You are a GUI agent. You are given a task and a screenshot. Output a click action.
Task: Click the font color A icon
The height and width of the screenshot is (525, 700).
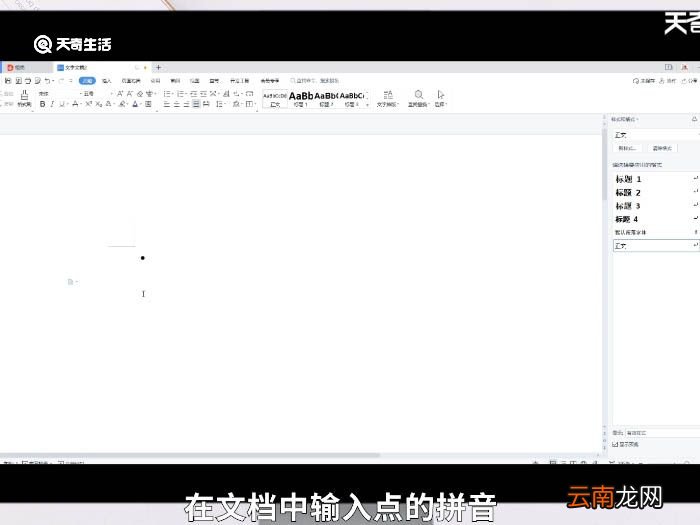(135, 104)
